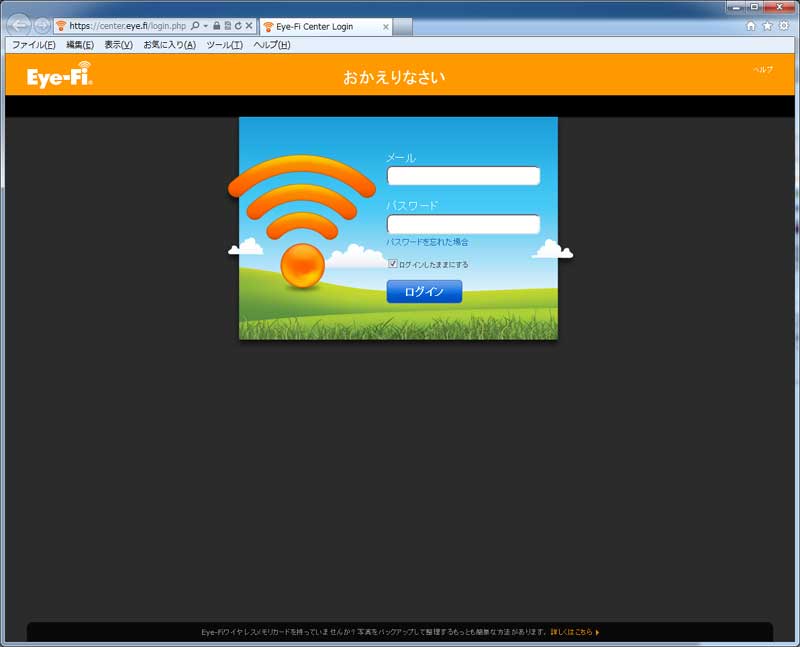
Task: Open Favorites star icon
Action: pyautogui.click(x=767, y=26)
